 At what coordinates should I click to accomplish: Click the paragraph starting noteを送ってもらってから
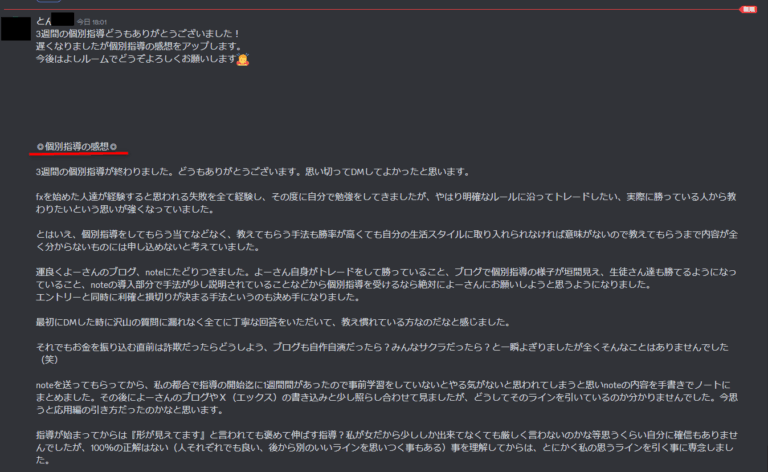[x=386, y=397]
